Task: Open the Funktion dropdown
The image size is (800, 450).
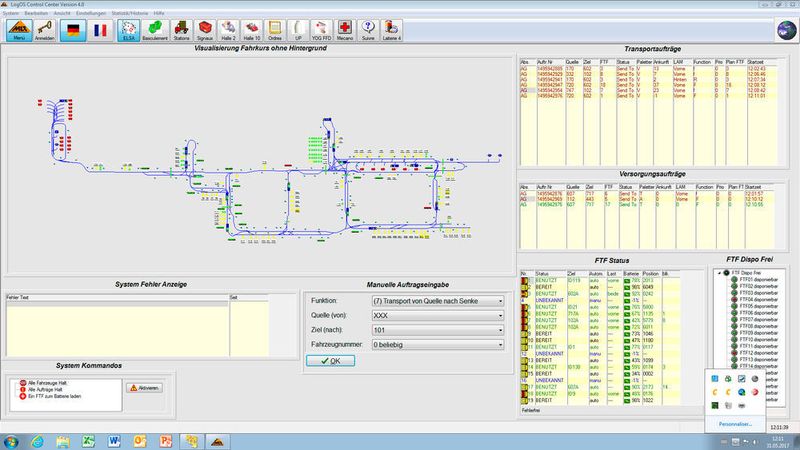Action: coord(499,300)
